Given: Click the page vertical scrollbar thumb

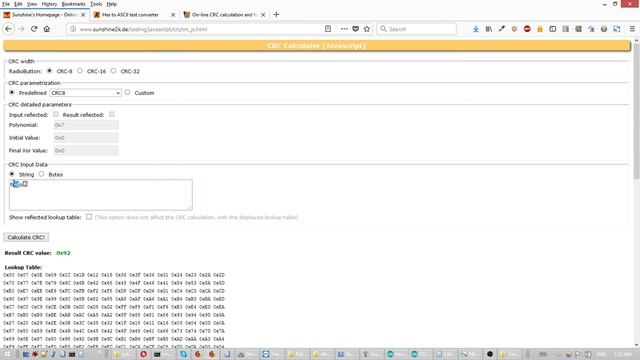Looking at the screenshot, I should coord(636,110).
